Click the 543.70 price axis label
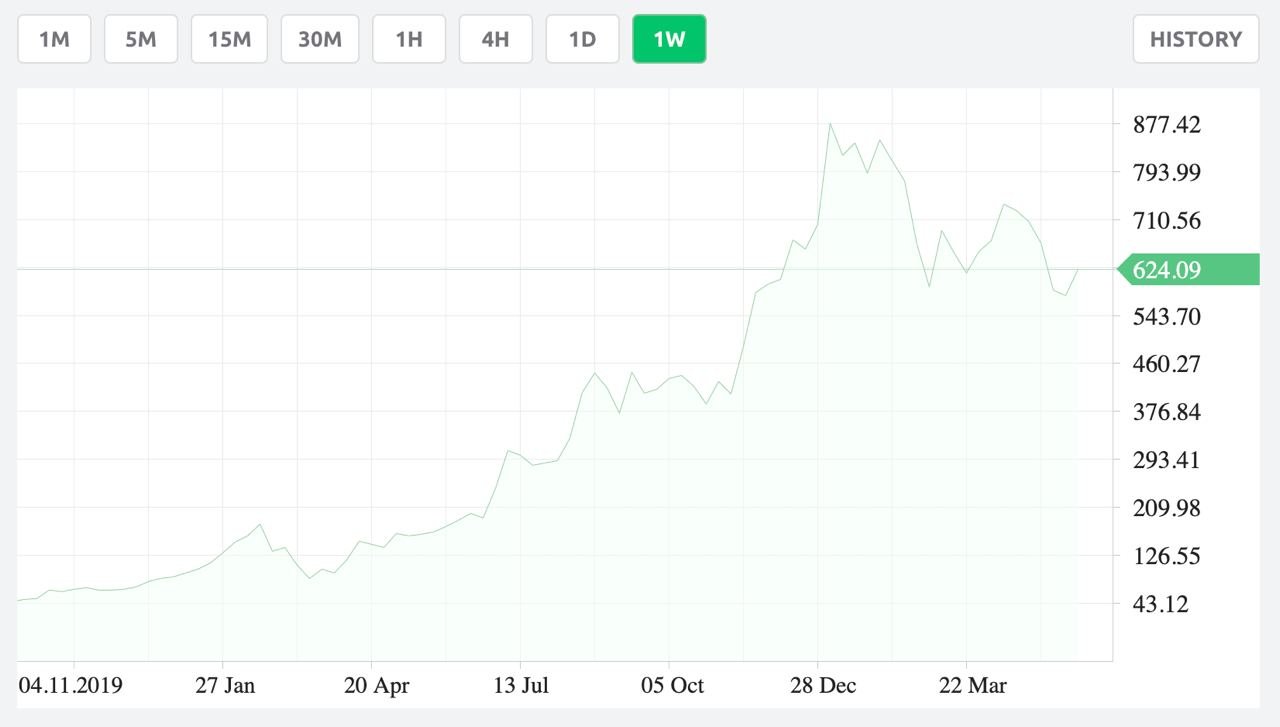 (x=1167, y=317)
